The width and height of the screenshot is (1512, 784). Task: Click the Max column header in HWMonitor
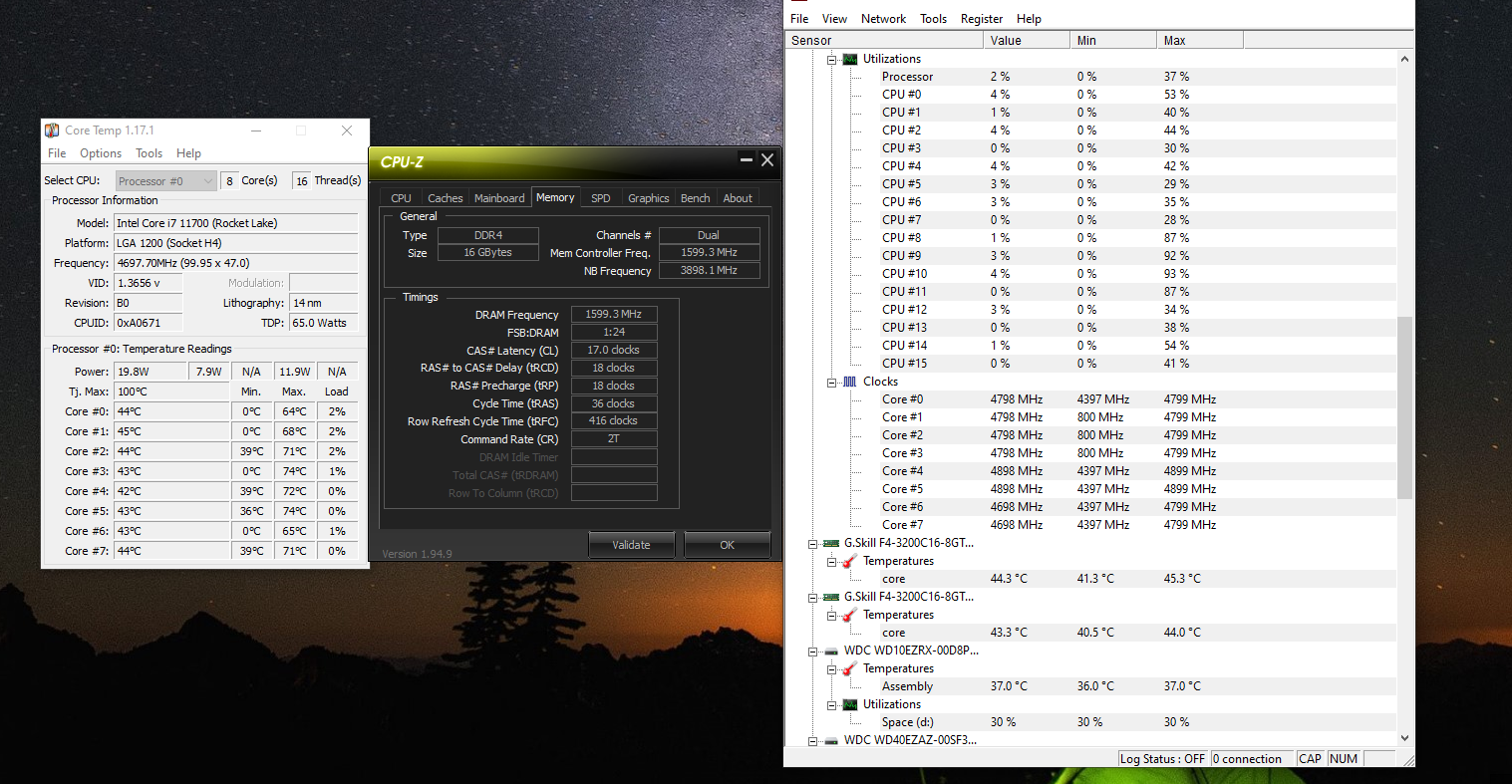[1200, 40]
